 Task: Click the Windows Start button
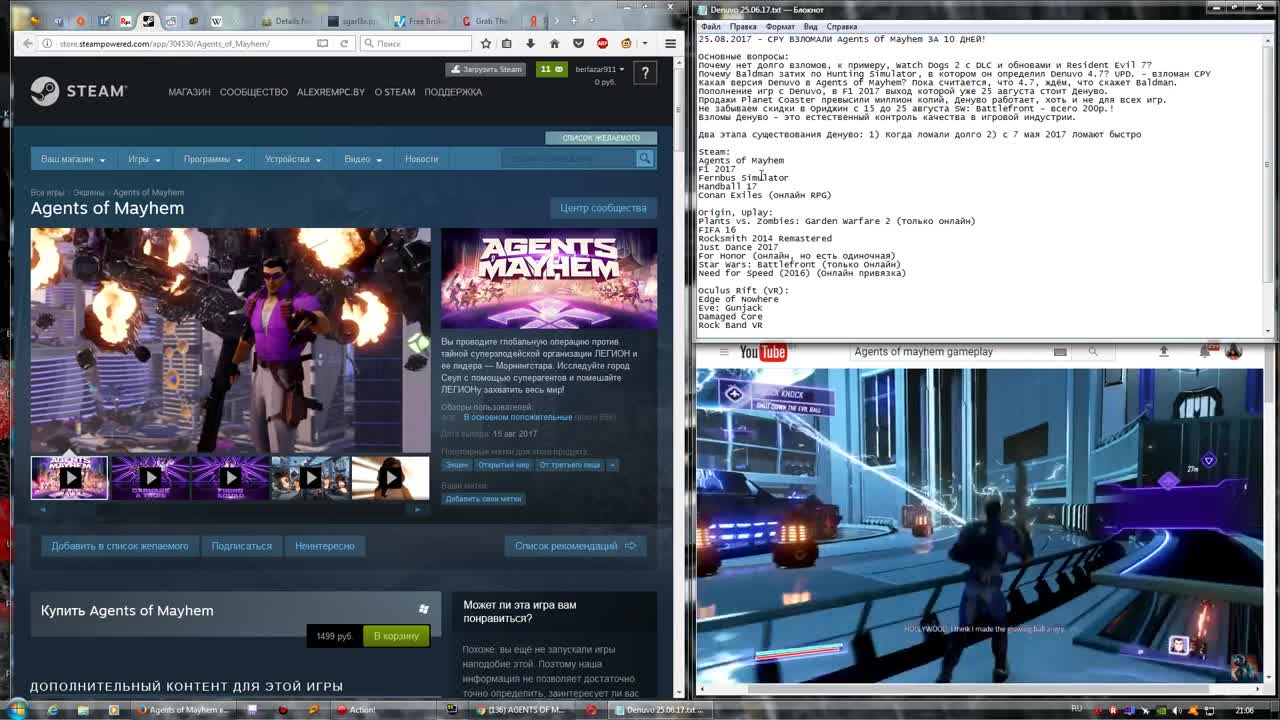click(18, 710)
